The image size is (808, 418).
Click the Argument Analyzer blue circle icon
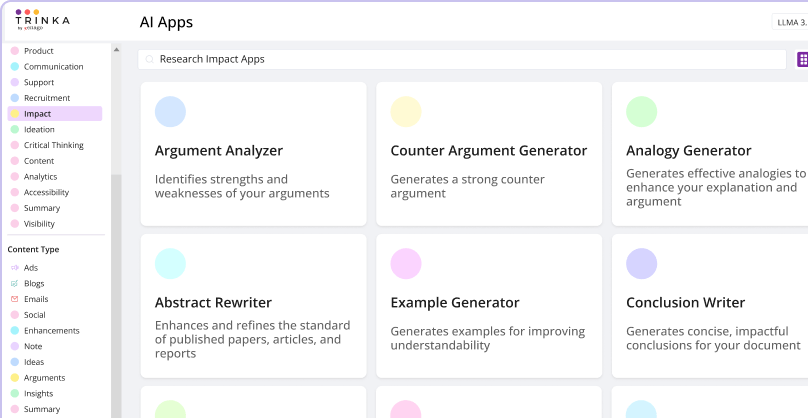click(x=170, y=112)
